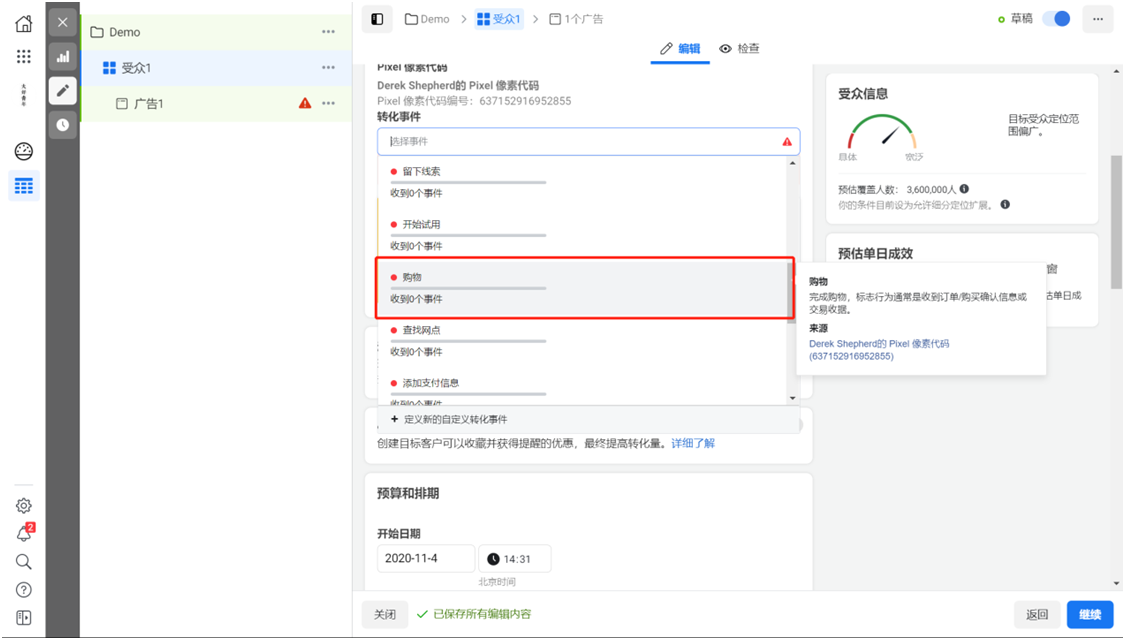Select the search magnifier icon
This screenshot has width=1125, height=640.
click(23, 561)
